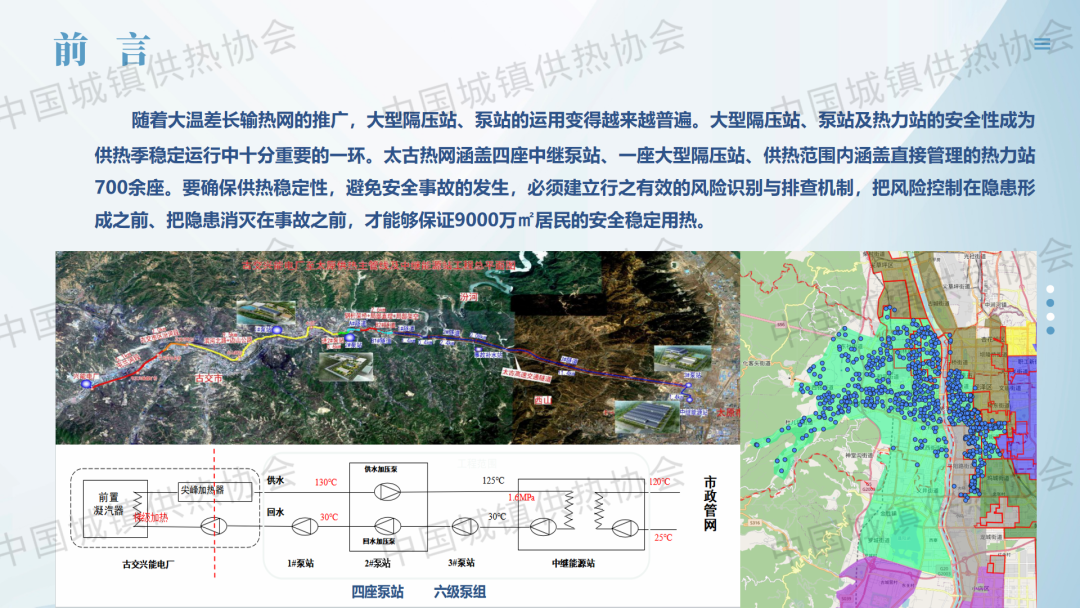The width and height of the screenshot is (1080, 608).
Task: Click the 市政管网 label at diagram right
Action: coord(710,503)
